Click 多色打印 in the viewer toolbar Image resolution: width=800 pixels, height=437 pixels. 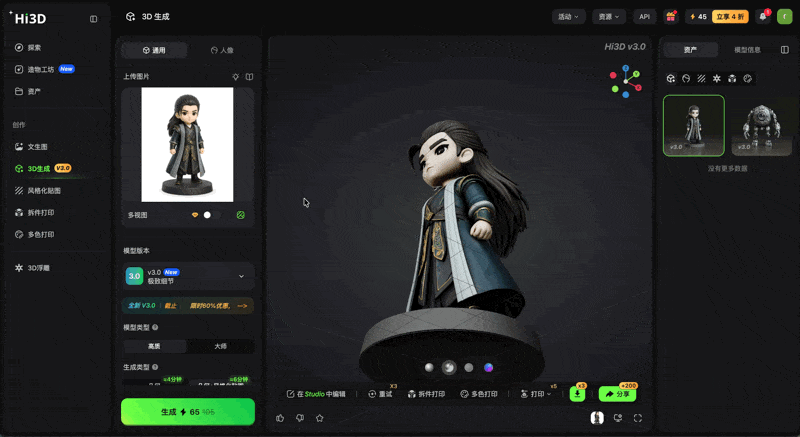pyautogui.click(x=479, y=394)
